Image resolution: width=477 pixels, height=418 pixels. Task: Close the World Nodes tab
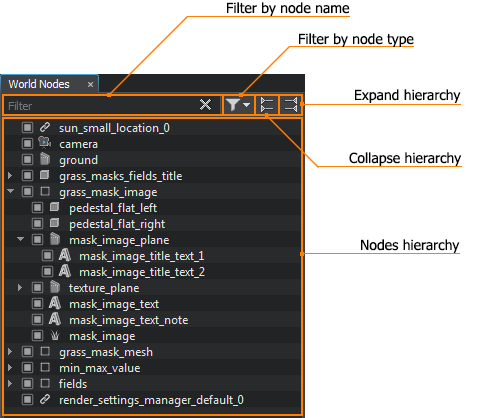click(x=90, y=85)
